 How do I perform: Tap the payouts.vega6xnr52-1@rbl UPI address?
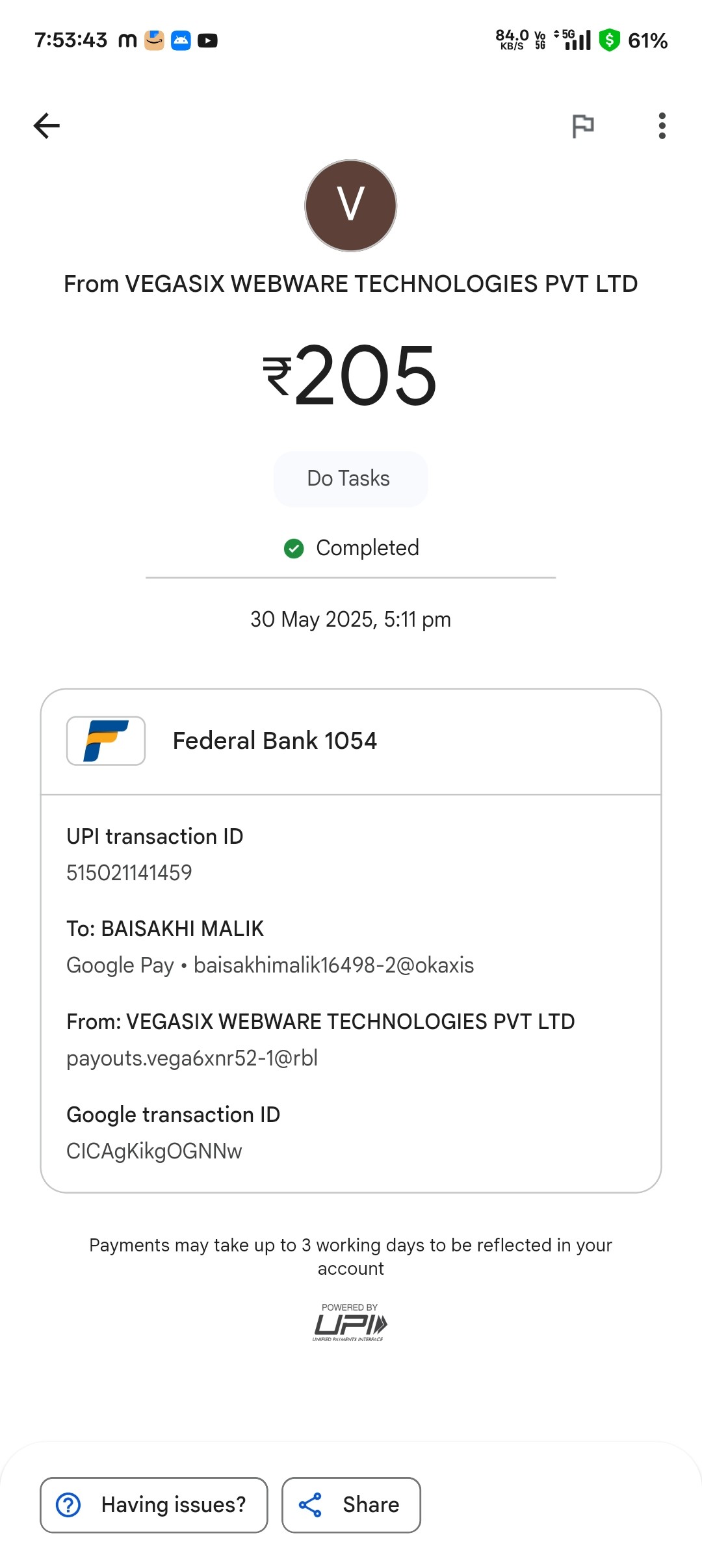(192, 1058)
